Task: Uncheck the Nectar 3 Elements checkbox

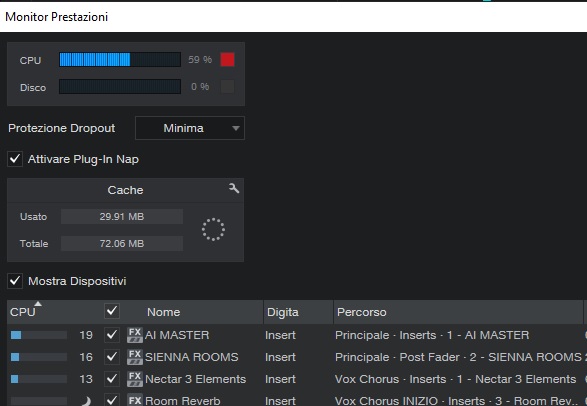Action: (x=112, y=379)
